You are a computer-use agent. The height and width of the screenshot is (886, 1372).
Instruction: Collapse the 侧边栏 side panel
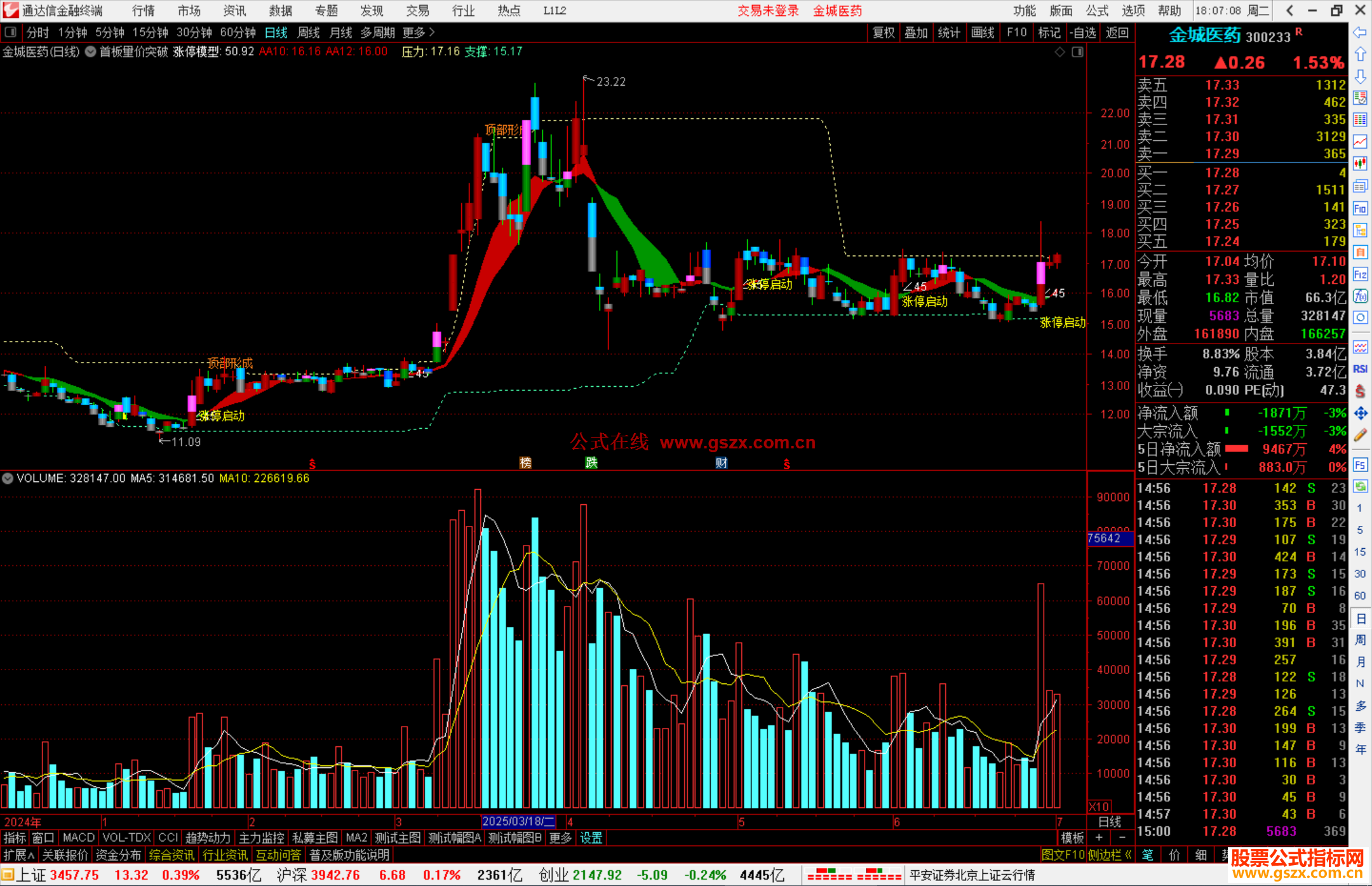click(1110, 855)
